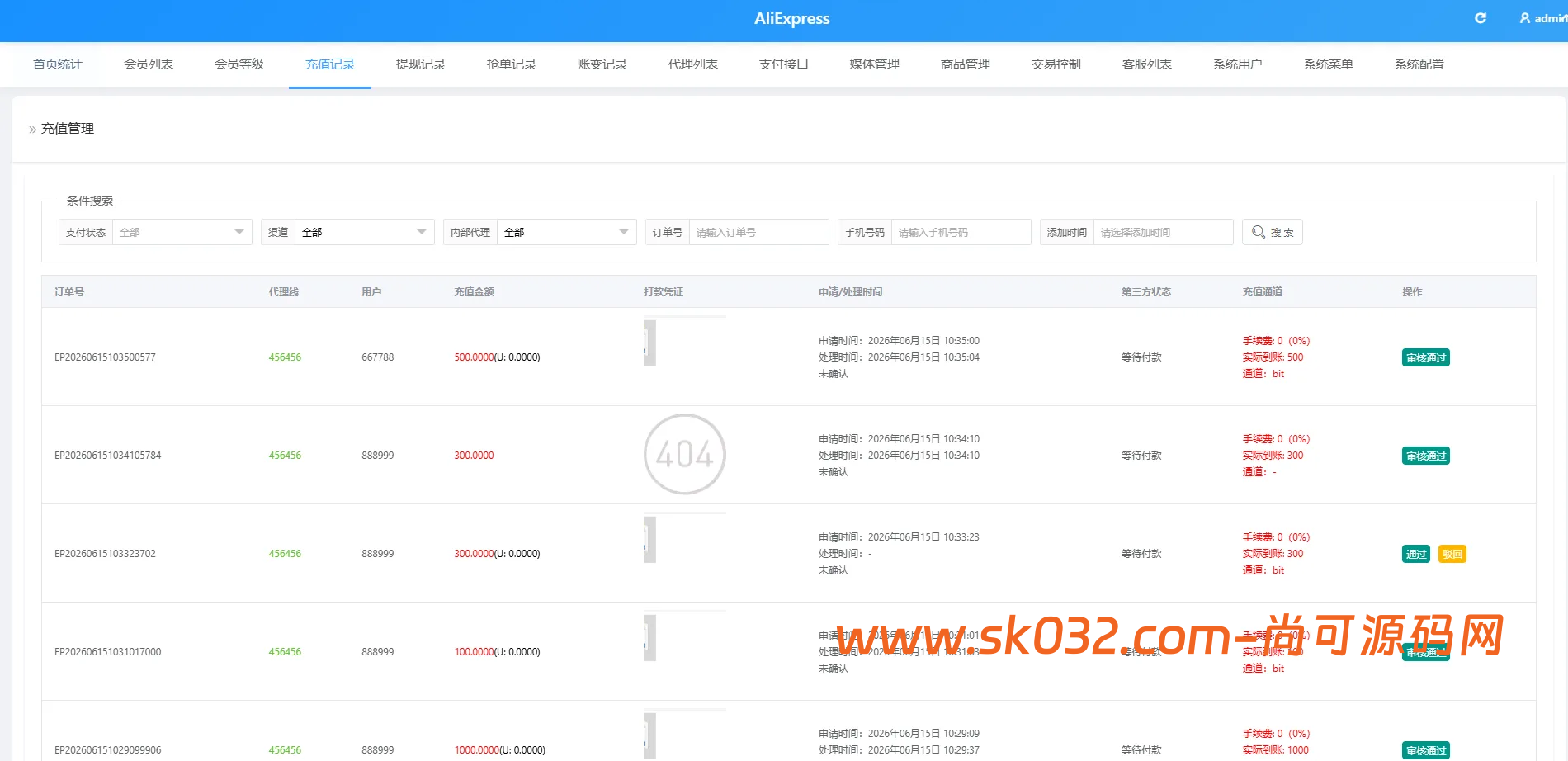The image size is (1568, 761).
Task: Open 抢单记录 tab
Action: point(512,64)
